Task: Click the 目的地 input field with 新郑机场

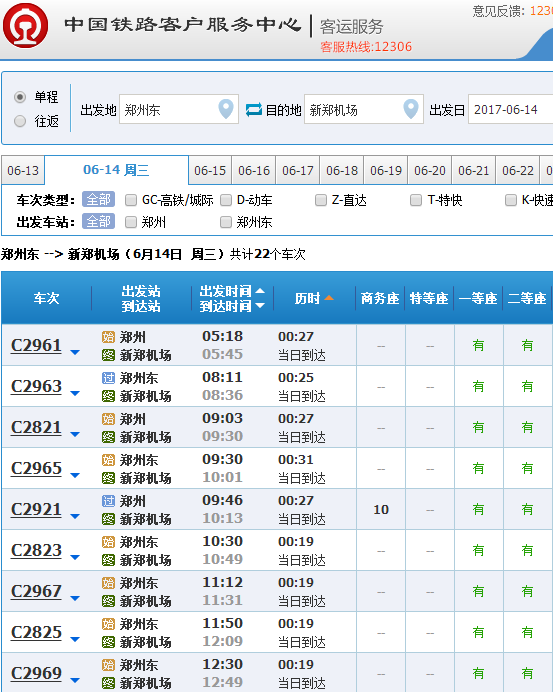Action: 364,109
